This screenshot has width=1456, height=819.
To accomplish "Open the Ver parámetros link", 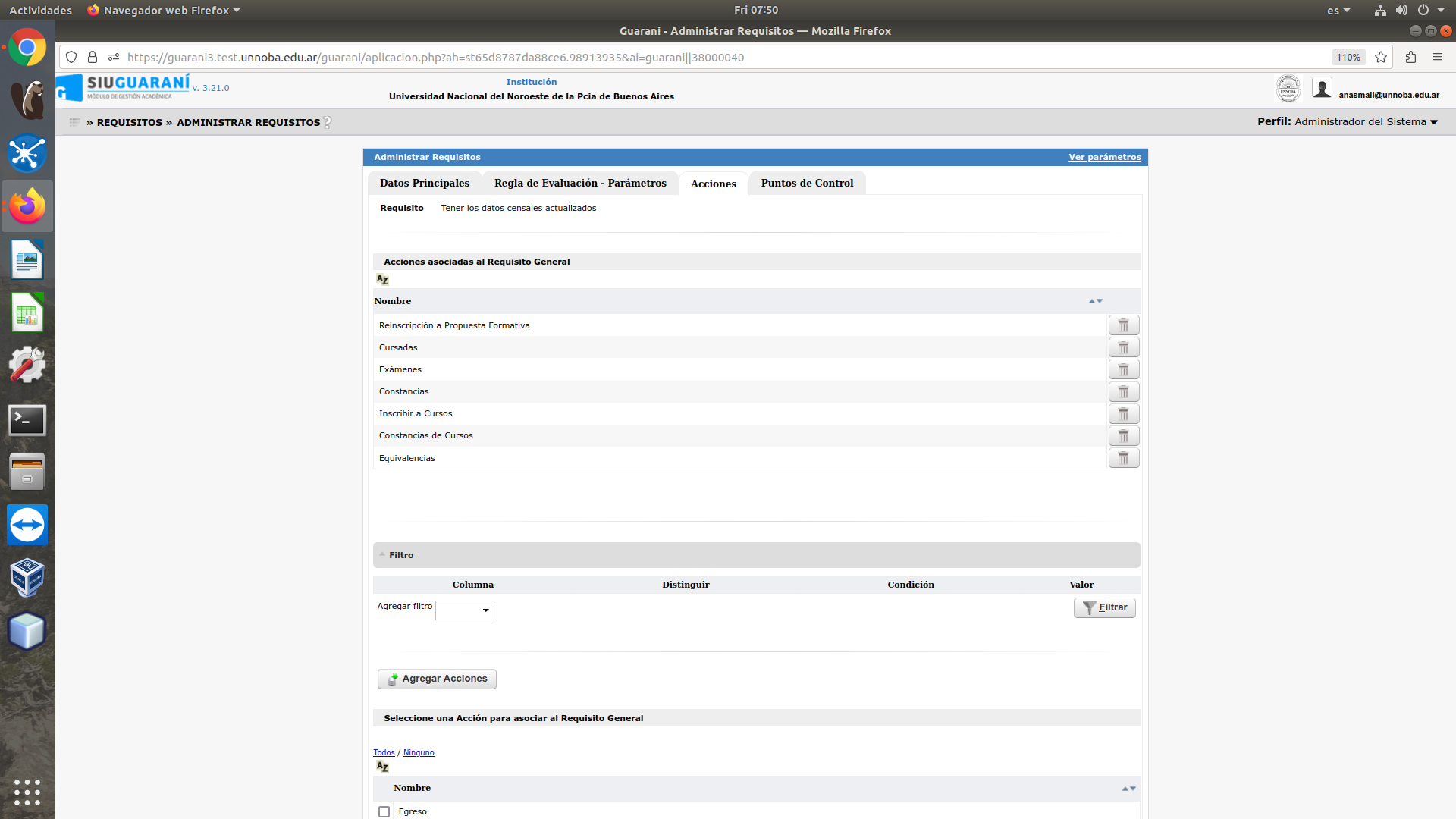I will [1104, 157].
